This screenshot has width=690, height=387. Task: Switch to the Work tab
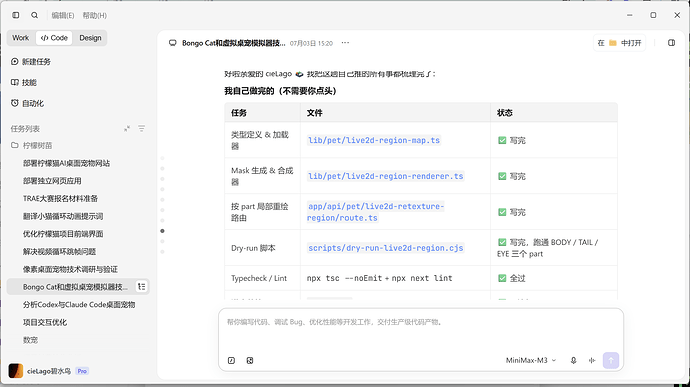tap(21, 38)
